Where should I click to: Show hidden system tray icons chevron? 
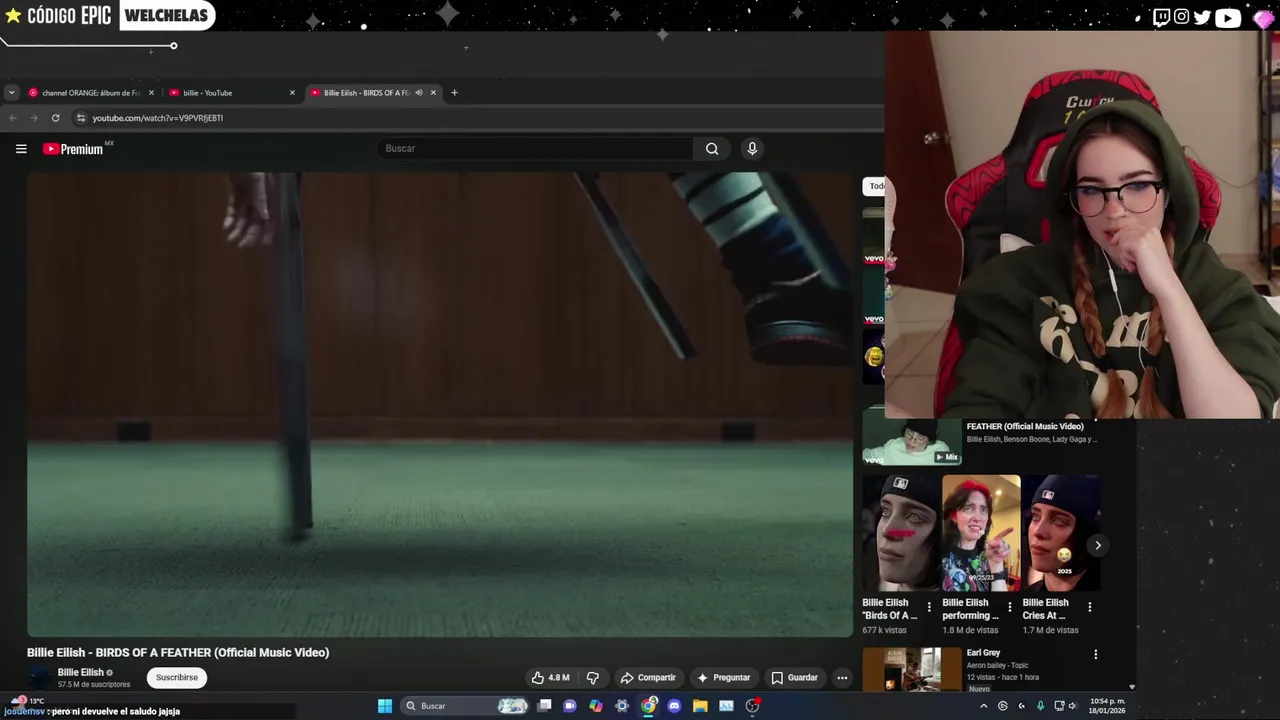pyautogui.click(x=983, y=706)
